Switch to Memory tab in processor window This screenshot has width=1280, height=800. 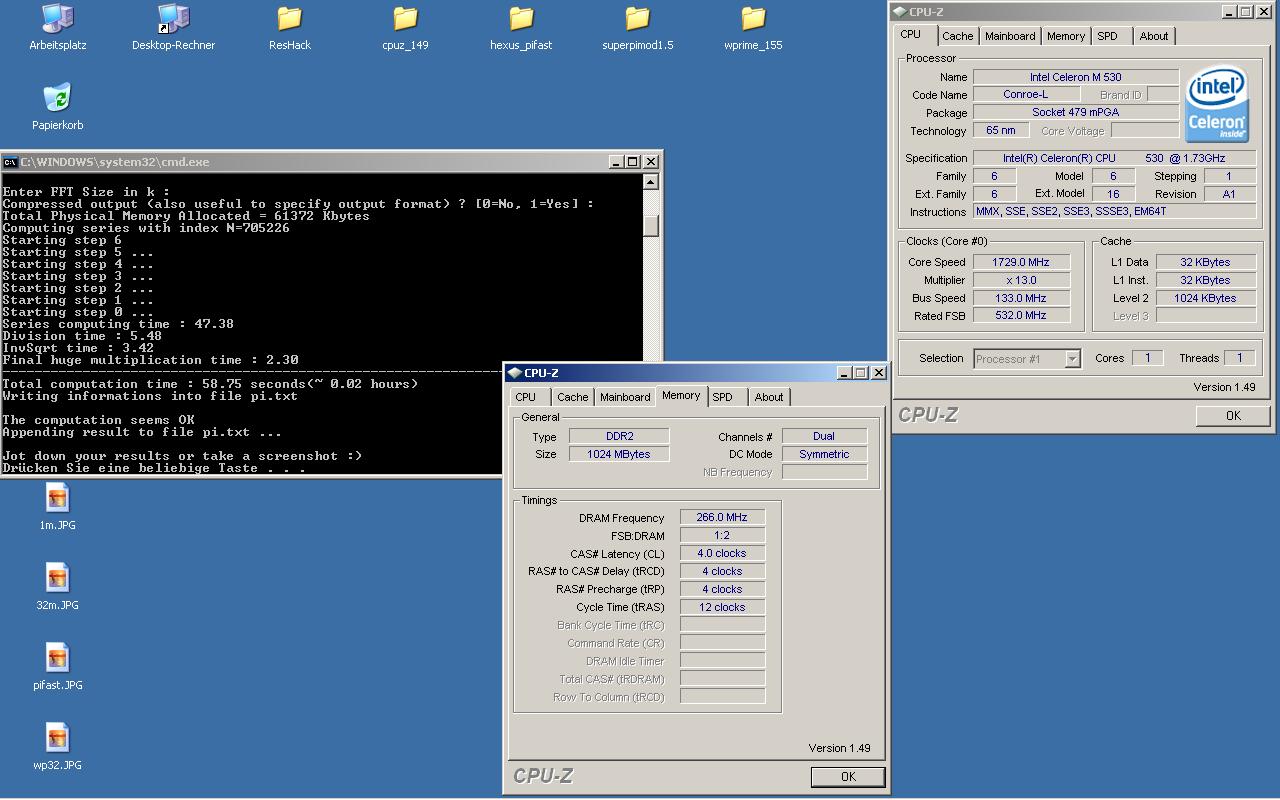(1066, 36)
